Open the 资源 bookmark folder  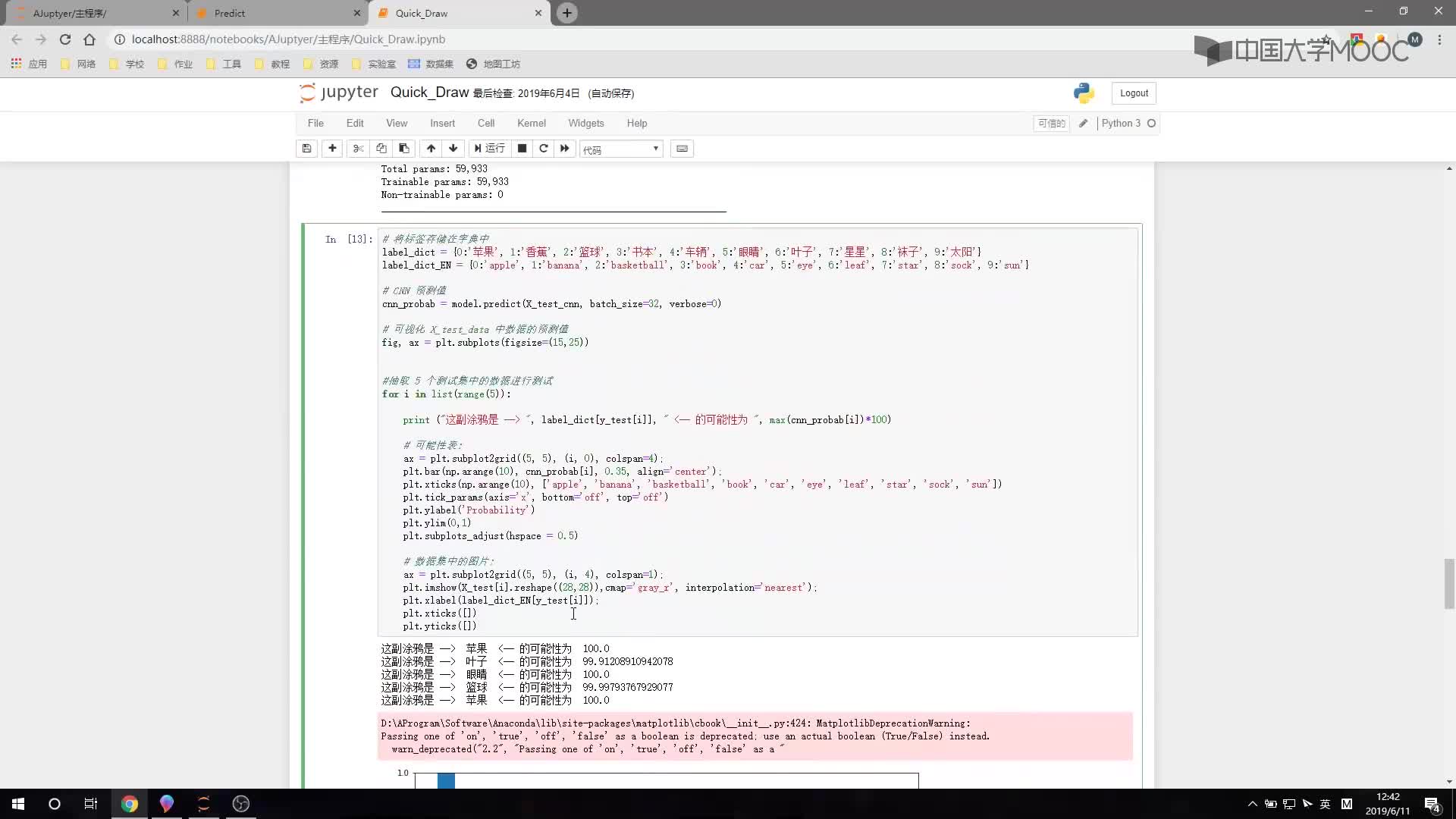(x=321, y=64)
